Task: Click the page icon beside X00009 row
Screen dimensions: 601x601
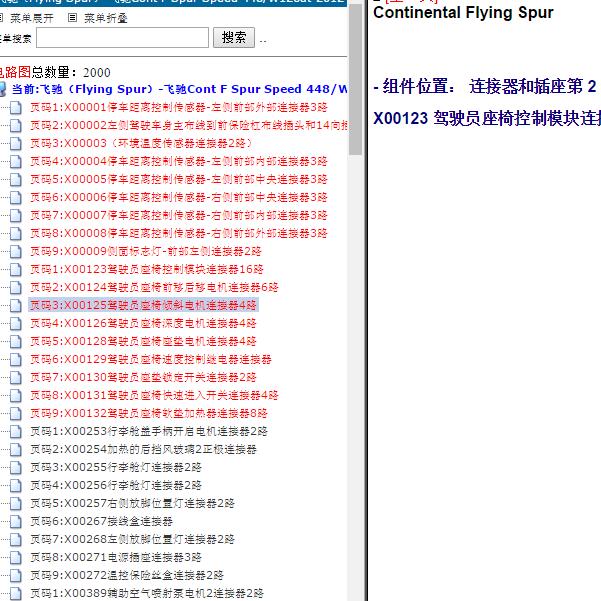Action: coord(16,252)
